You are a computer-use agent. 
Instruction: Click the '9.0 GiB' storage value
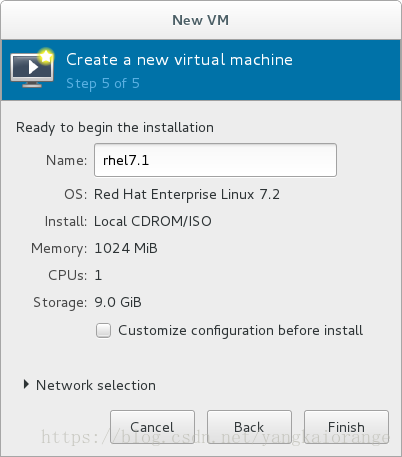[x=118, y=302]
